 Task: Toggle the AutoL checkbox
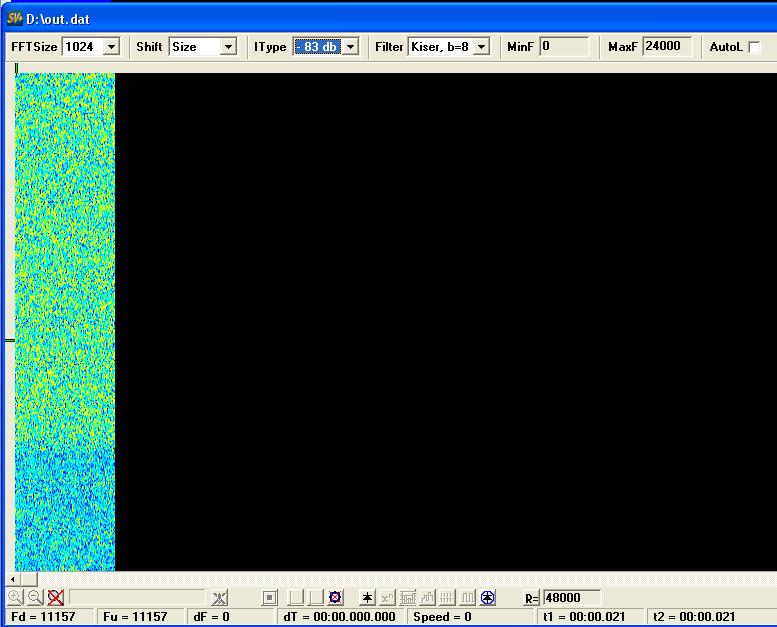pyautogui.click(x=754, y=47)
